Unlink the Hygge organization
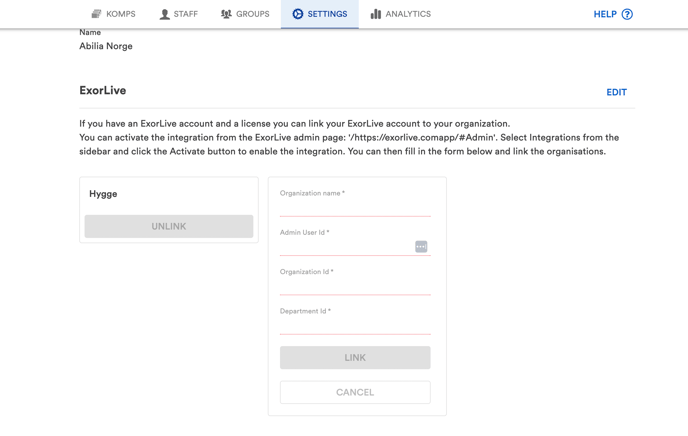This screenshot has width=688, height=436. pyautogui.click(x=169, y=226)
